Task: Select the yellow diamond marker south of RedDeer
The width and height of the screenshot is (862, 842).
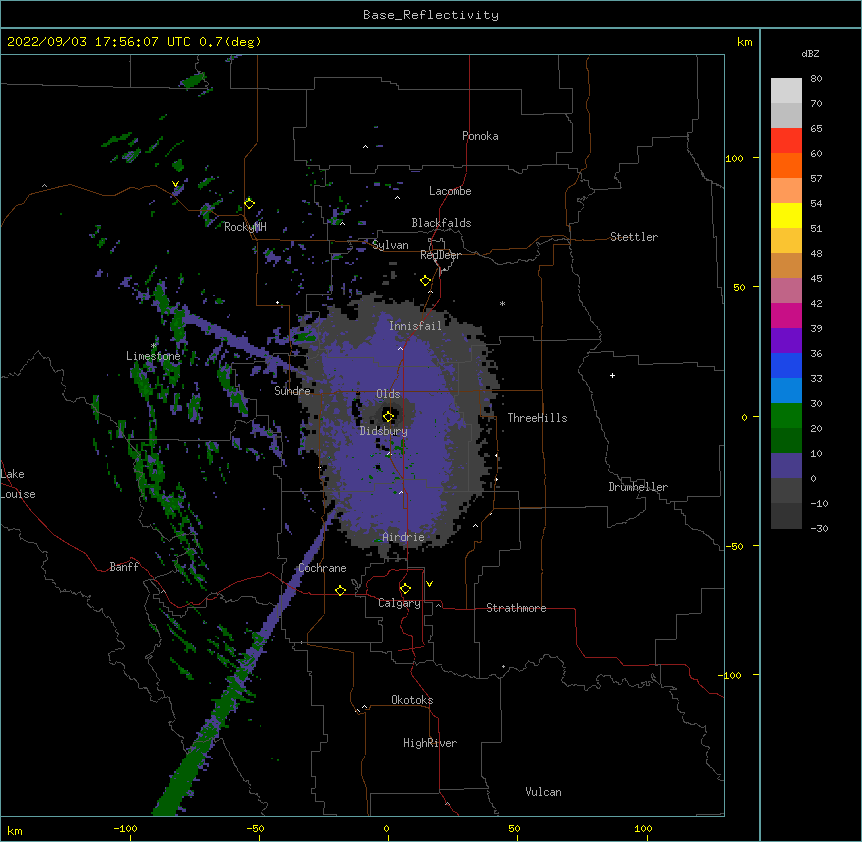Action: point(426,281)
